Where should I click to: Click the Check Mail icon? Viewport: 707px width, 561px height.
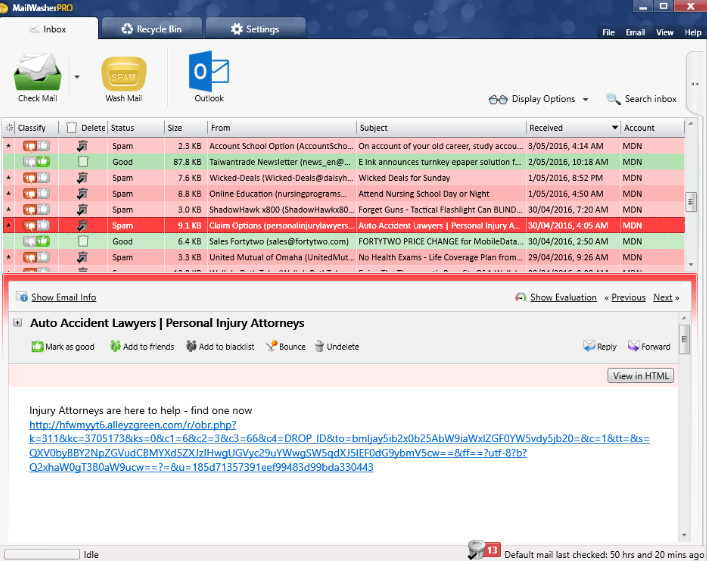[37, 72]
